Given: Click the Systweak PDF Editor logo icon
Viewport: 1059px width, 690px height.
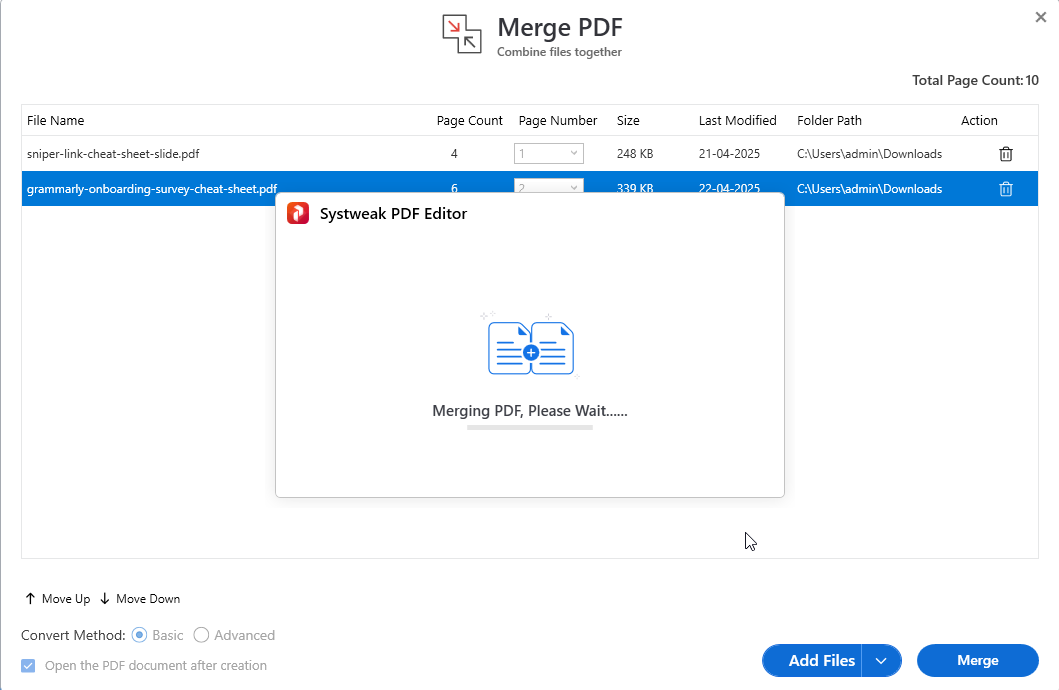Looking at the screenshot, I should pos(298,213).
